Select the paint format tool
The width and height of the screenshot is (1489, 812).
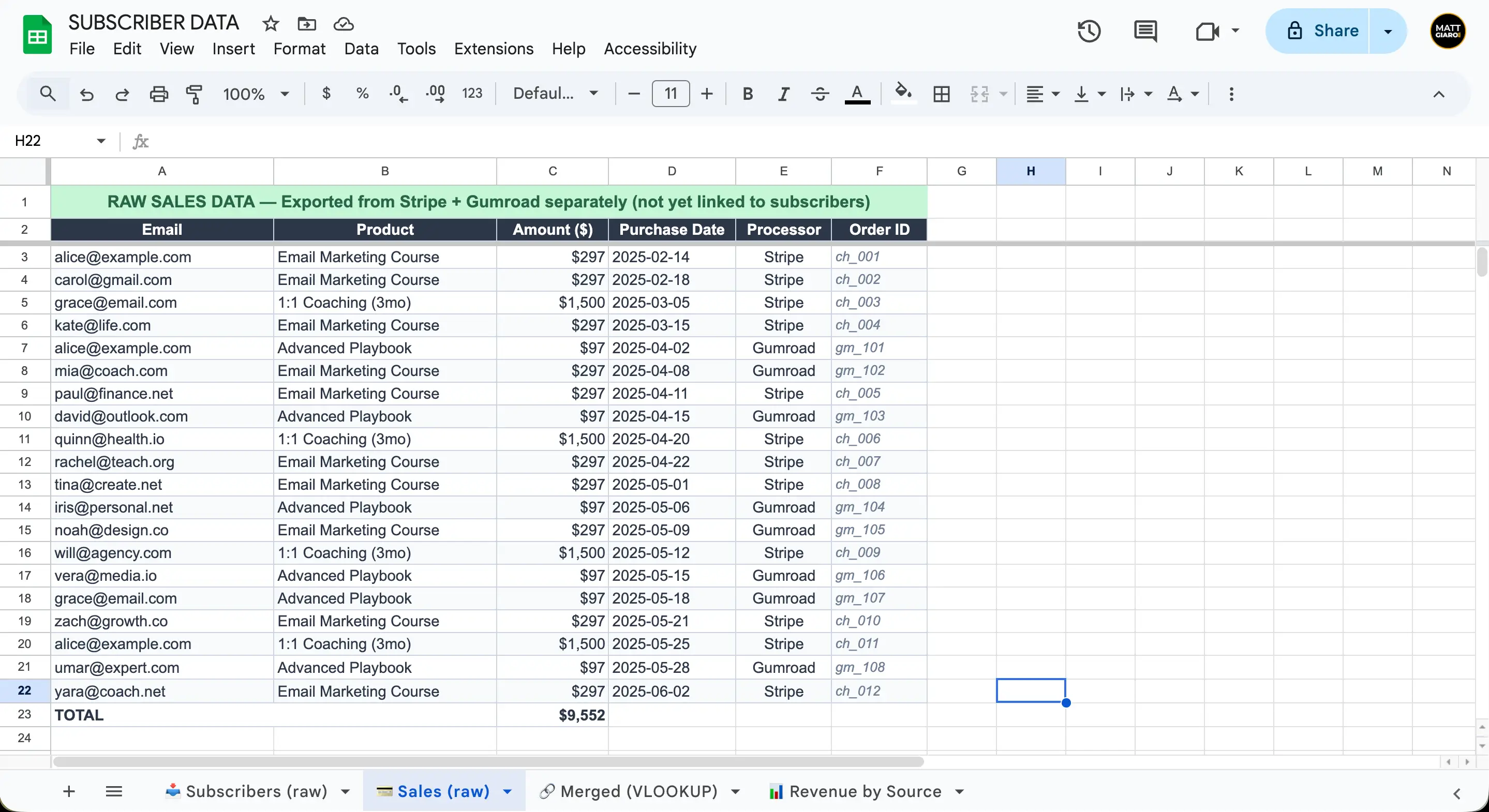click(194, 94)
